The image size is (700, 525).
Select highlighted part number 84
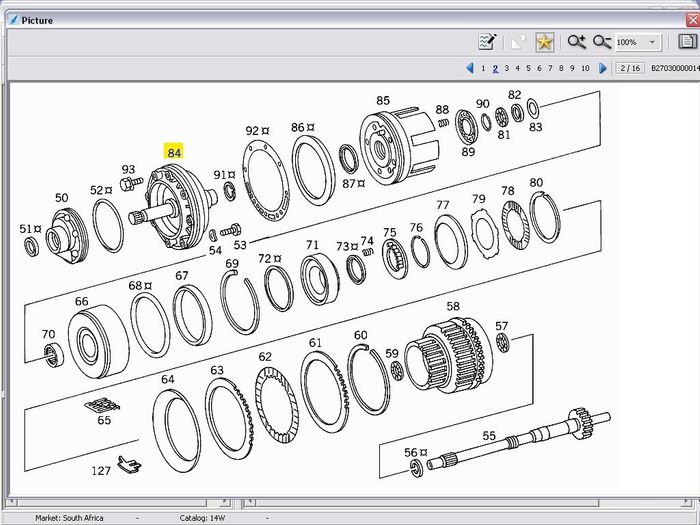coord(175,153)
